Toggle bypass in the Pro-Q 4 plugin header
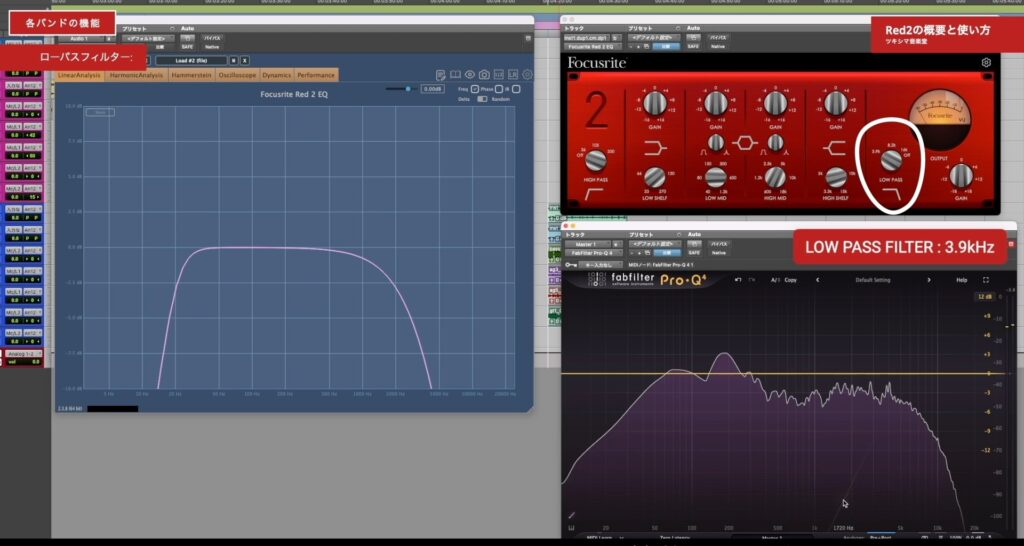1024x546 pixels. (718, 244)
